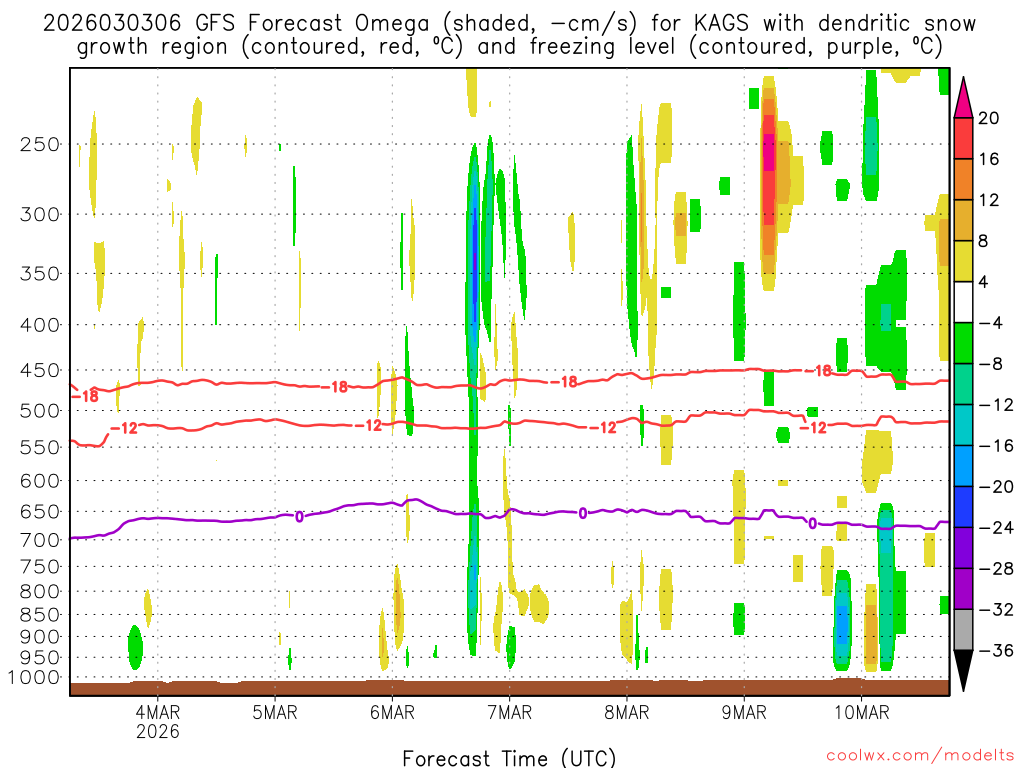Select the 900 pressure level label
Image resolution: width=1024 pixels, height=768 pixels.
point(40,637)
